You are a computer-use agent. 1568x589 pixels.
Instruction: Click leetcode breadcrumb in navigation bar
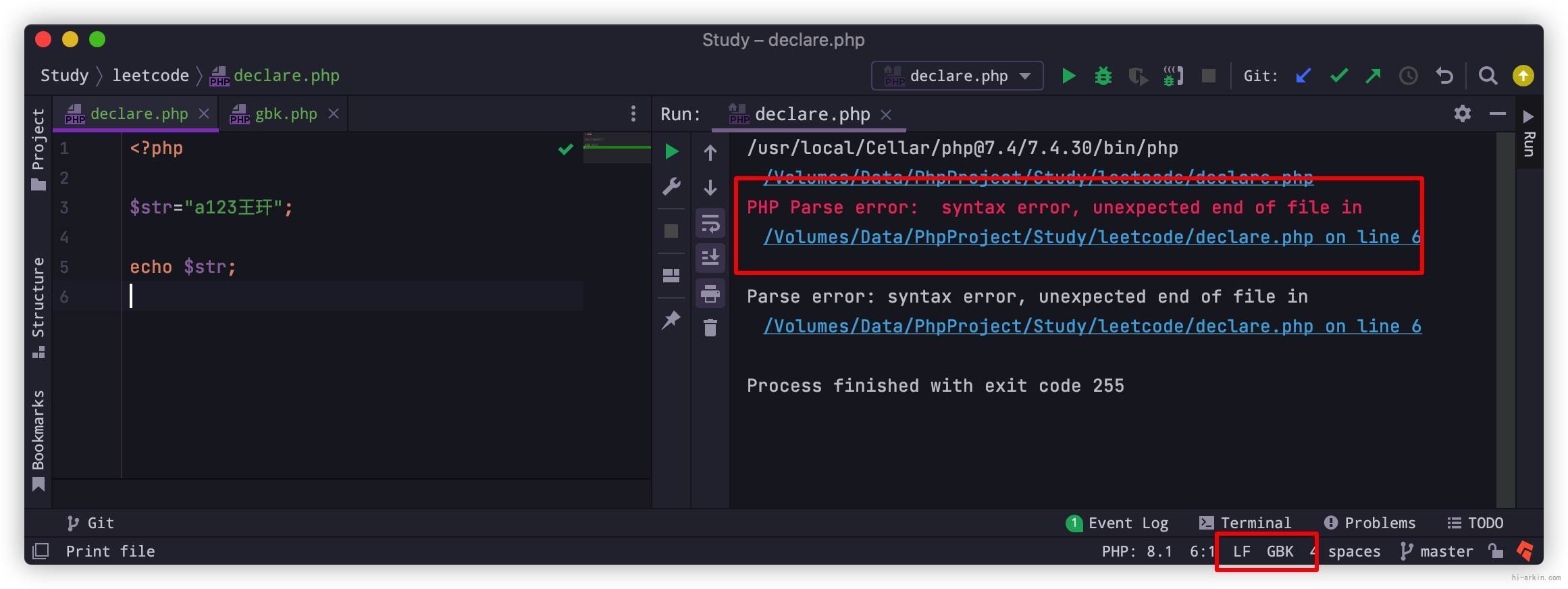(x=151, y=76)
